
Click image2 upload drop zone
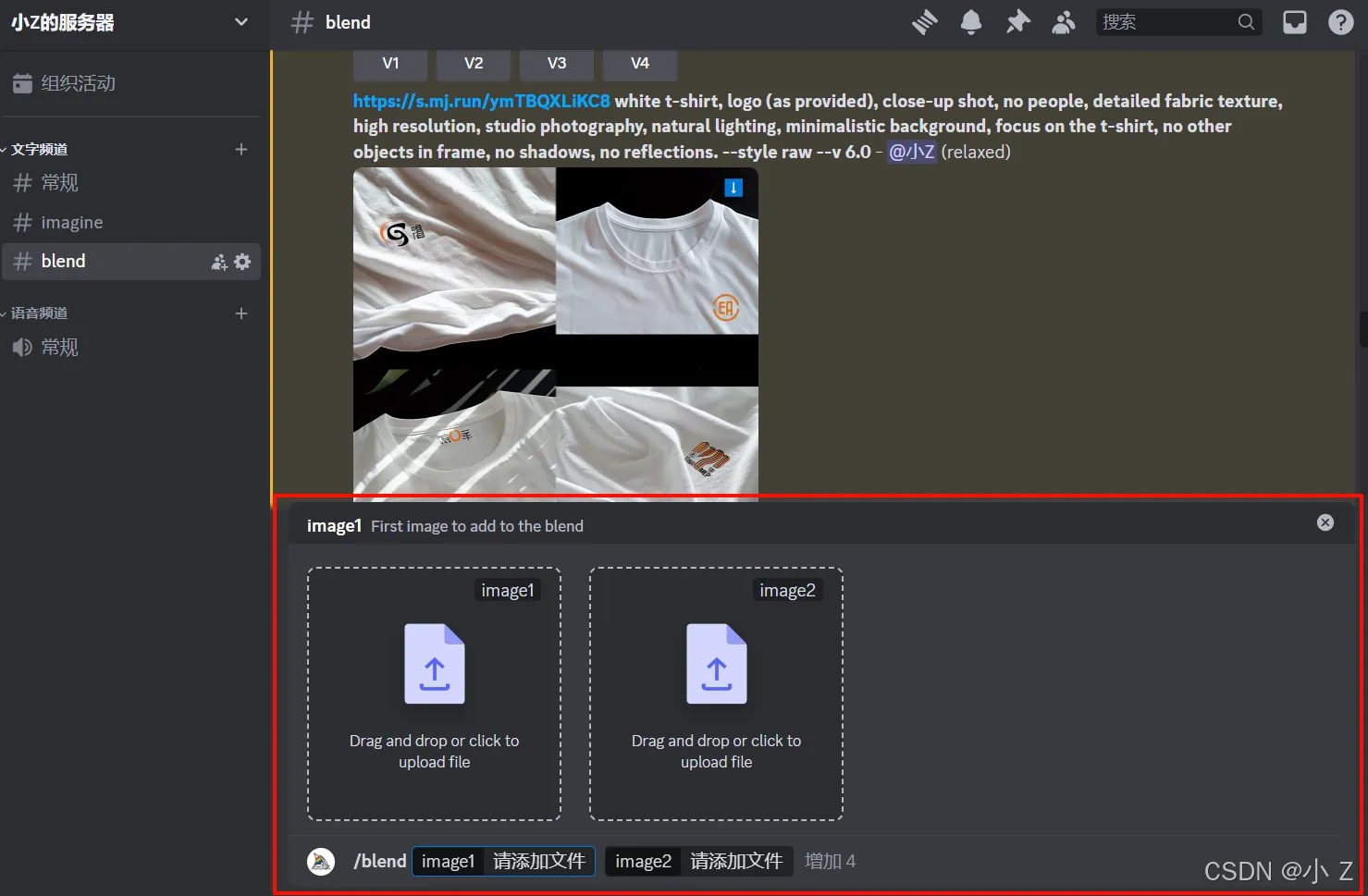click(716, 693)
